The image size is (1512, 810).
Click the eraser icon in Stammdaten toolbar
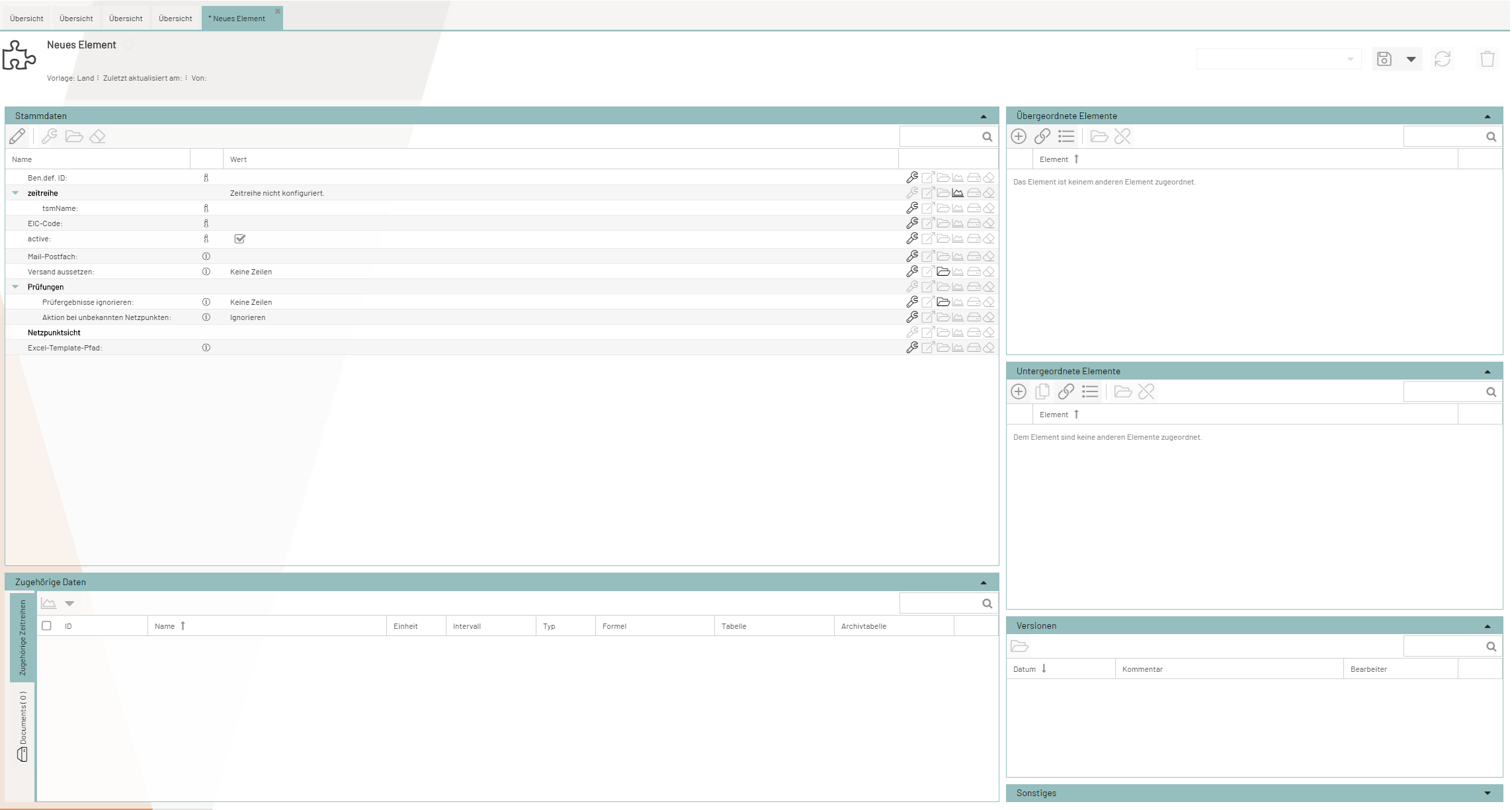[98, 136]
